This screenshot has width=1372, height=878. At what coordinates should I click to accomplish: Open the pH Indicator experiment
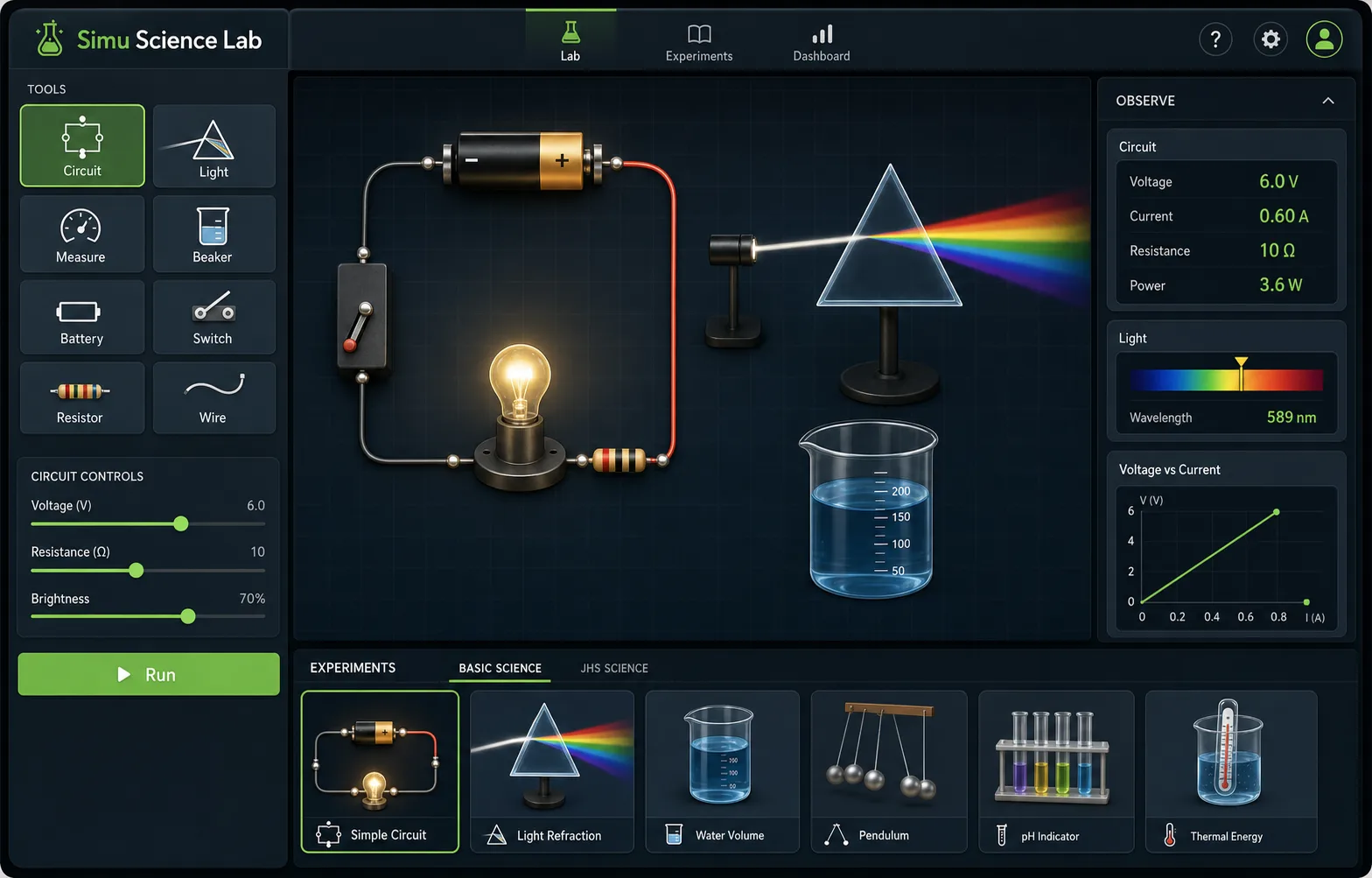click(x=1056, y=771)
